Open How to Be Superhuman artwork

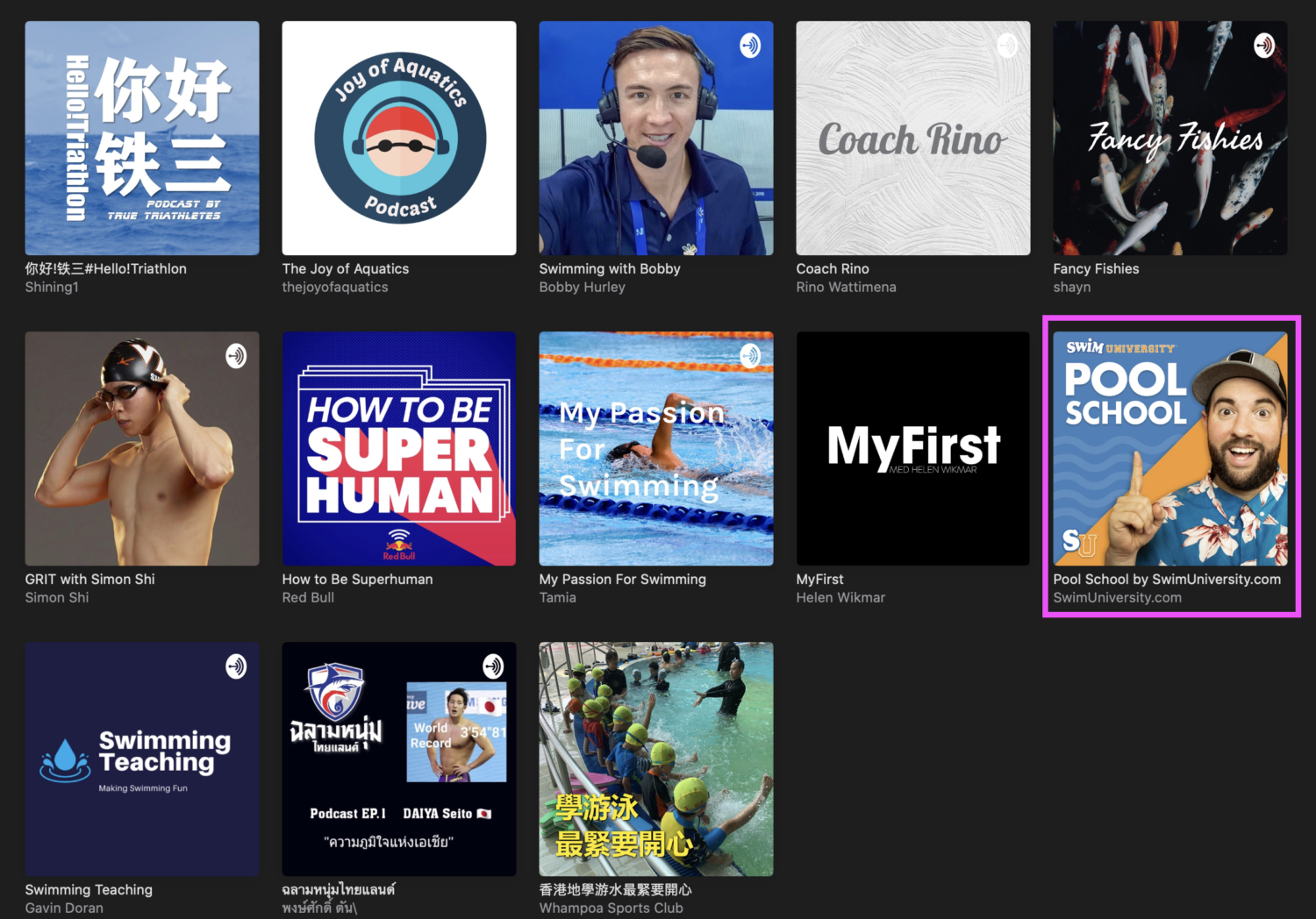pos(399,449)
